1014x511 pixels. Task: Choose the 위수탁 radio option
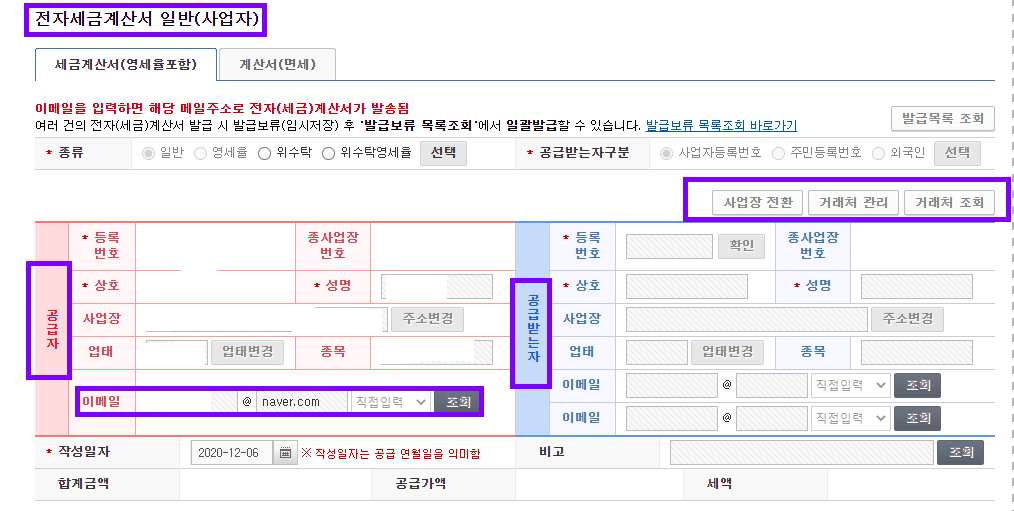click(x=264, y=153)
